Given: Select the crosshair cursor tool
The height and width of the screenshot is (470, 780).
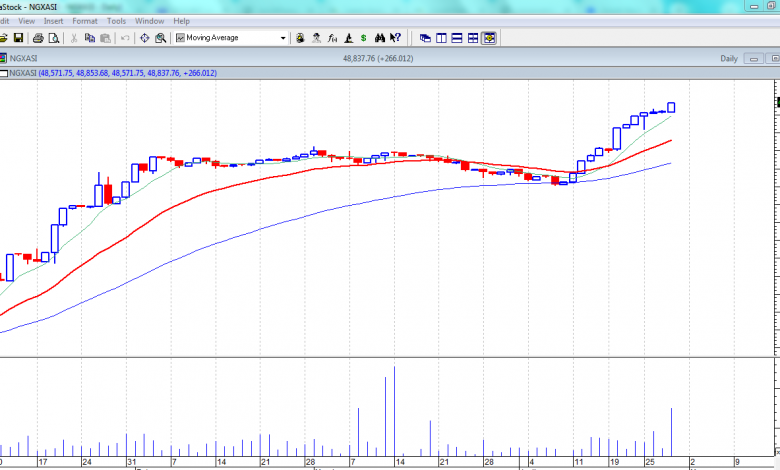Looking at the screenshot, I should point(144,38).
